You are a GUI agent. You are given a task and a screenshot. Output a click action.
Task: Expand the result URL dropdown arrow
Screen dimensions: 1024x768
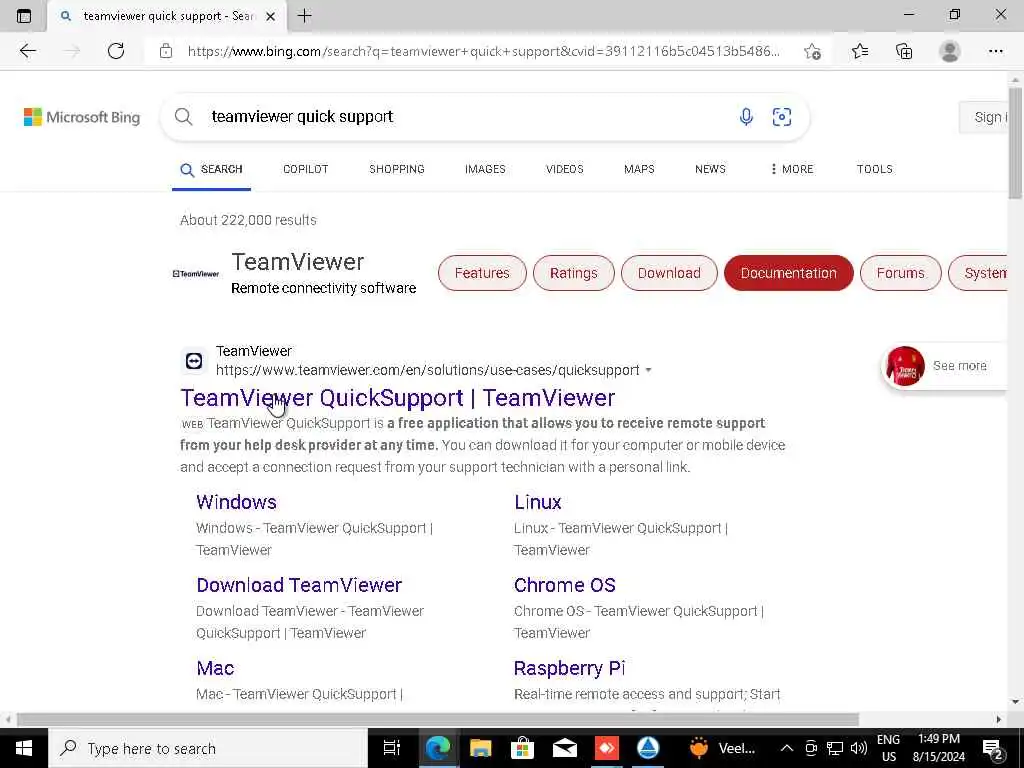coord(648,370)
